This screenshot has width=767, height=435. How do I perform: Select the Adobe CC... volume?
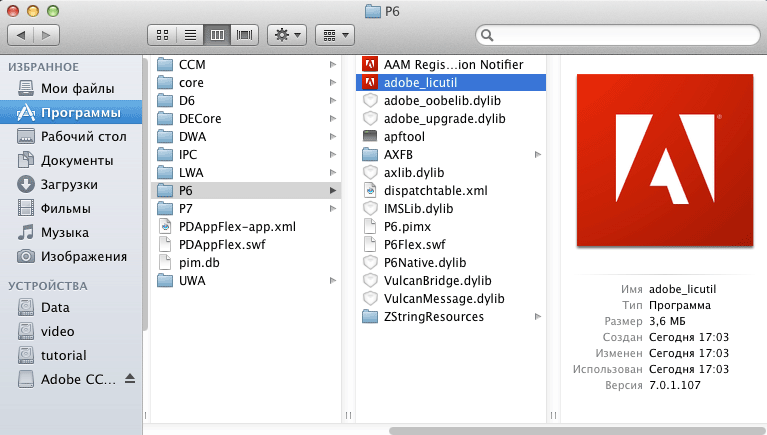pos(71,379)
